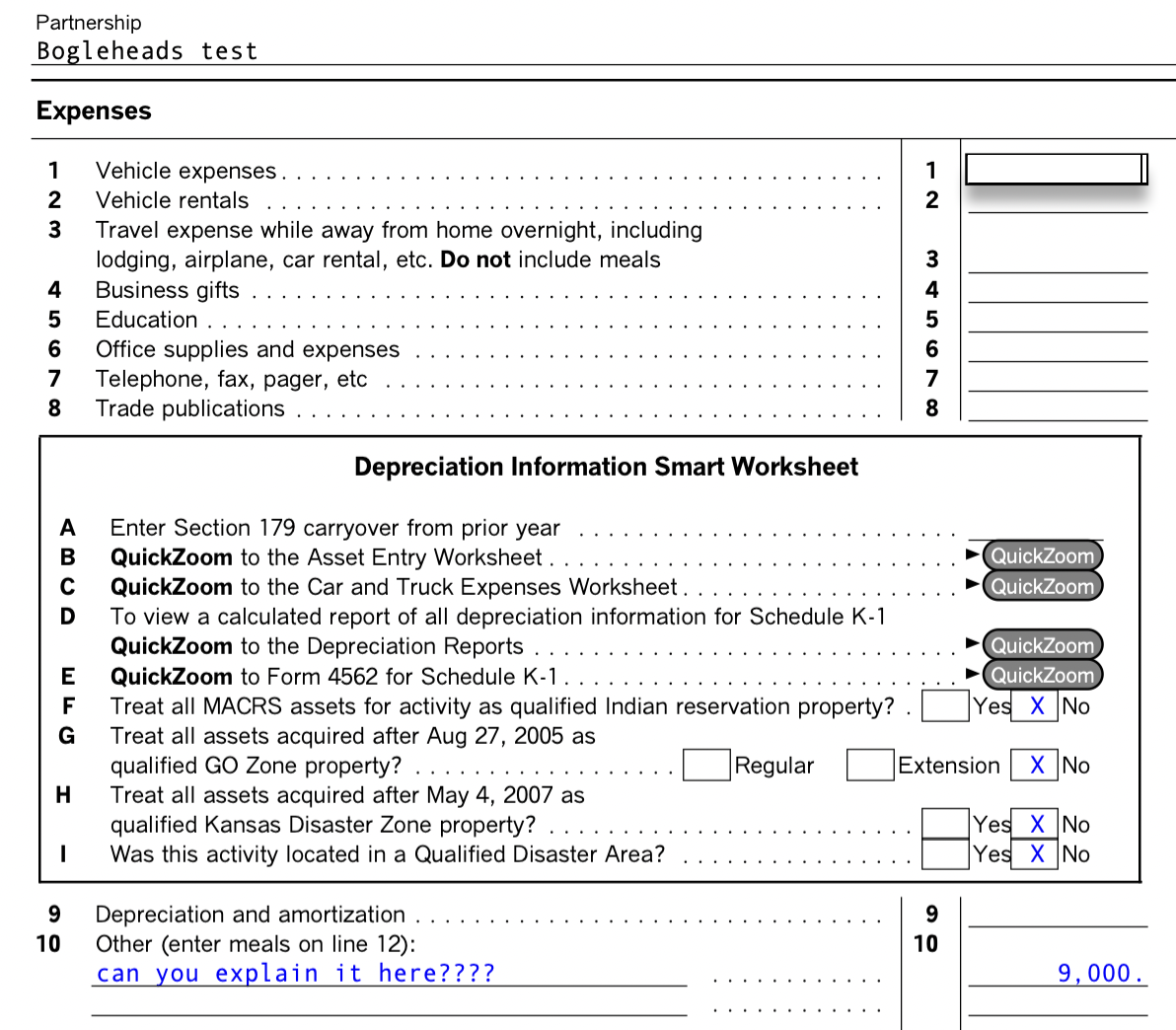Check the Regular box for GO Zone property
The height and width of the screenshot is (1030, 1176).
706,765
